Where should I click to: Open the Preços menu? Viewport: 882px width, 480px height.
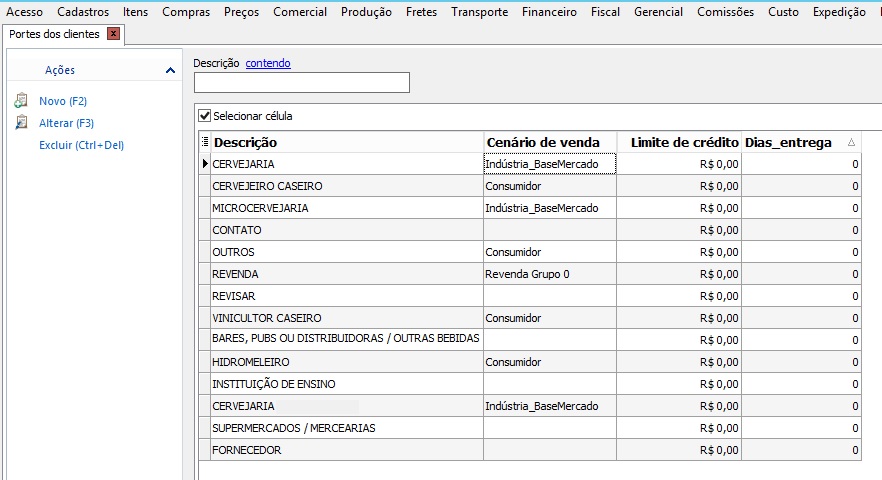click(241, 12)
